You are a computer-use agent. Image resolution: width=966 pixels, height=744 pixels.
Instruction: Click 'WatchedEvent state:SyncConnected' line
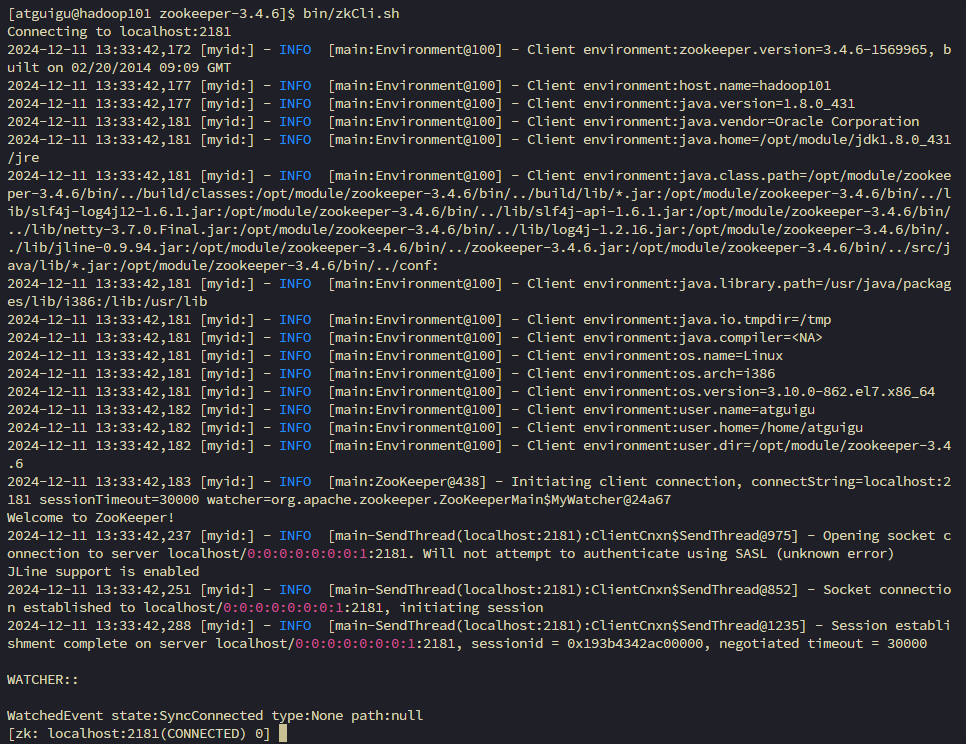(215, 716)
